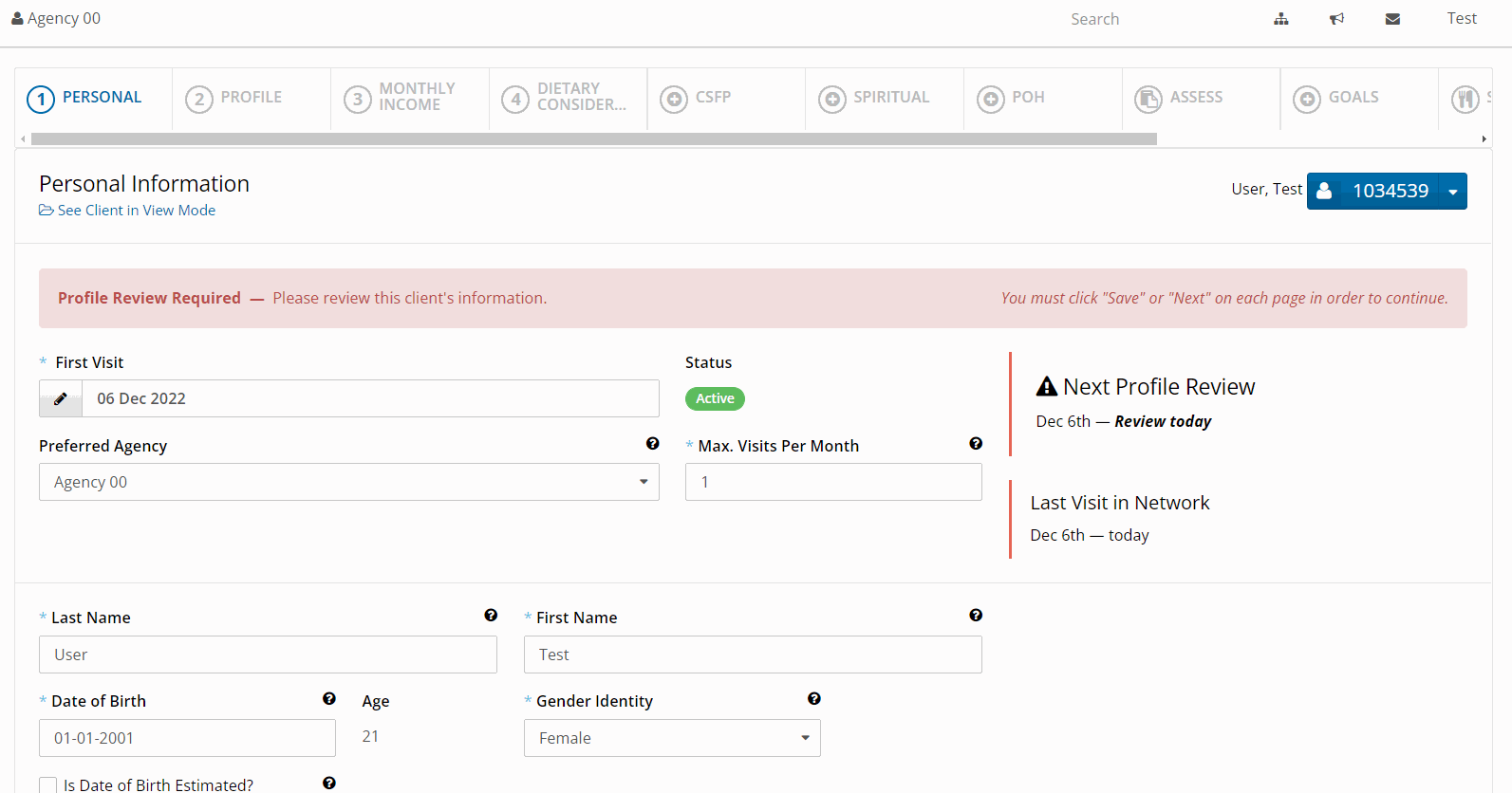The height and width of the screenshot is (793, 1512).
Task: Click the horizontal tab strip scrollbar
Action: 593,139
